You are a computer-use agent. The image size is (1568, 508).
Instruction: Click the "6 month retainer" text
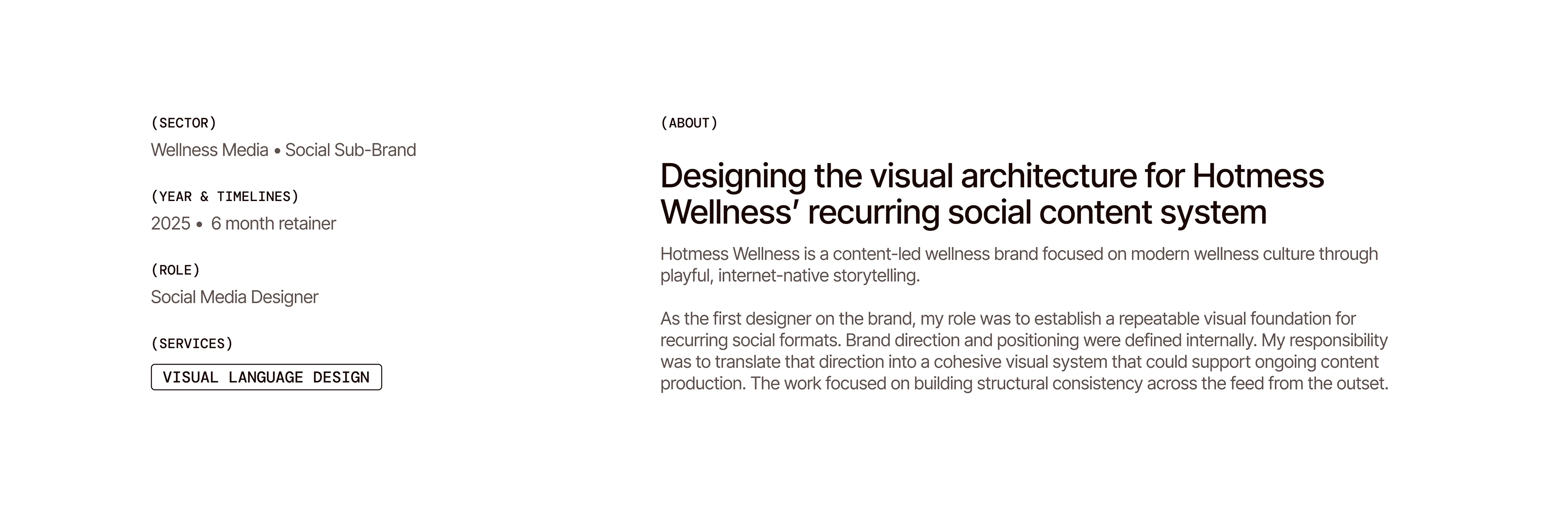click(x=273, y=224)
